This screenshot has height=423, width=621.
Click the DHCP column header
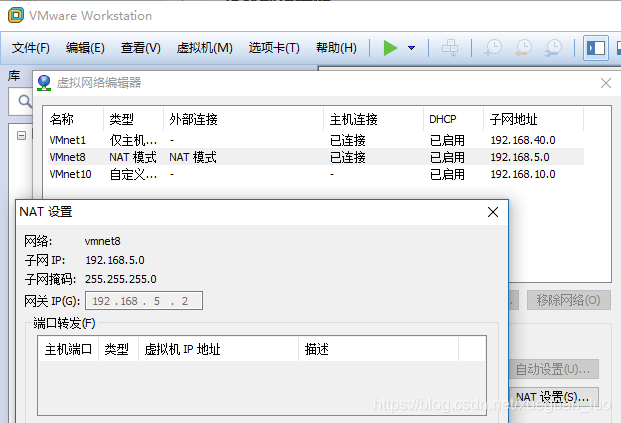coord(453,119)
